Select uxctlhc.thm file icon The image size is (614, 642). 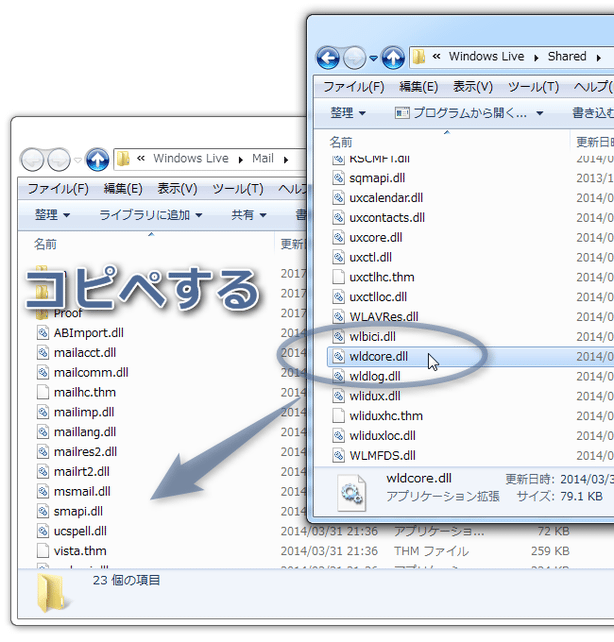coord(338,277)
